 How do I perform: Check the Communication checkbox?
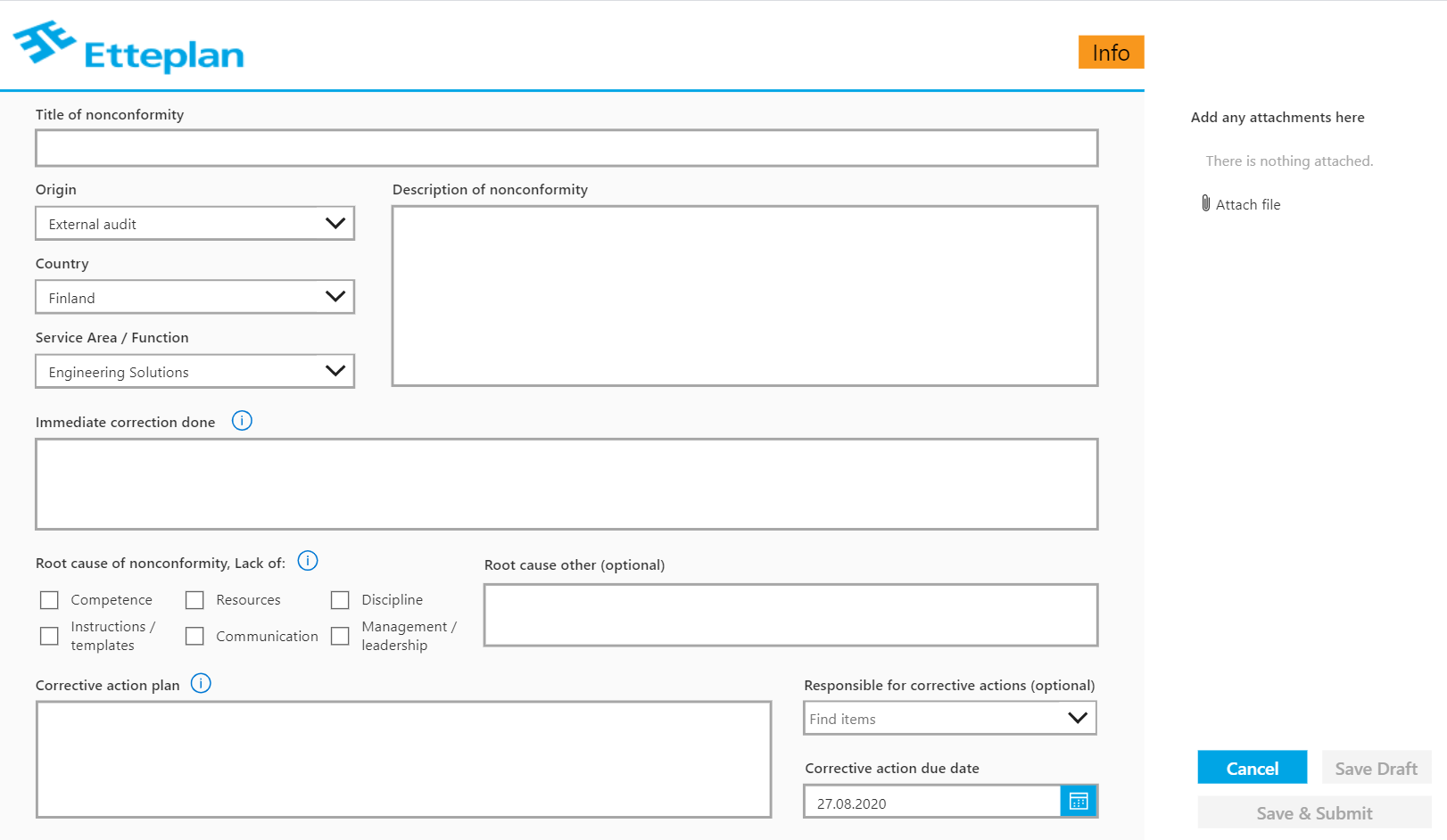pos(194,635)
